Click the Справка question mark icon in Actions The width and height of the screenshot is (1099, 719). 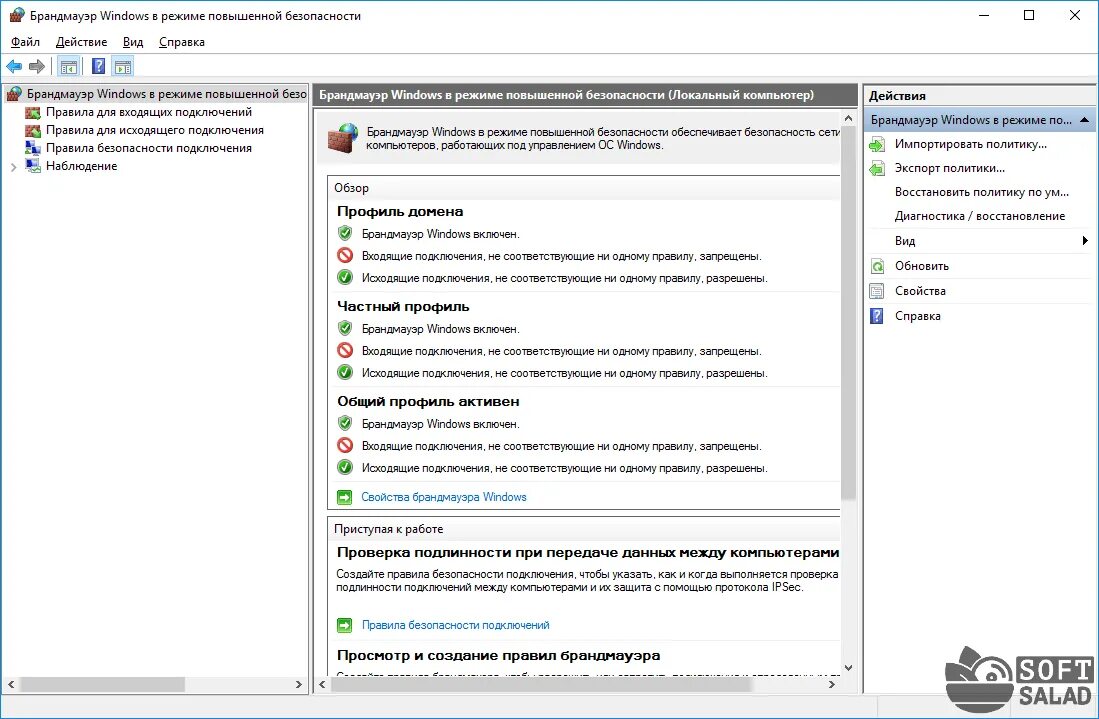pos(877,316)
